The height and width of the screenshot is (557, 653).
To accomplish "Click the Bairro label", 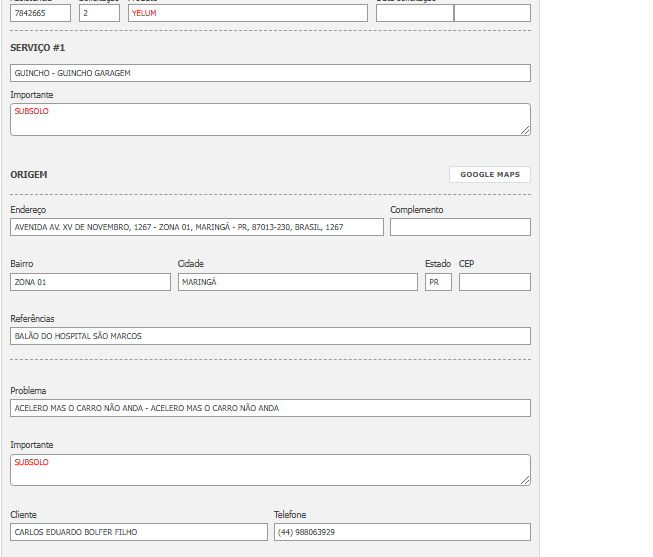I will tap(22, 264).
